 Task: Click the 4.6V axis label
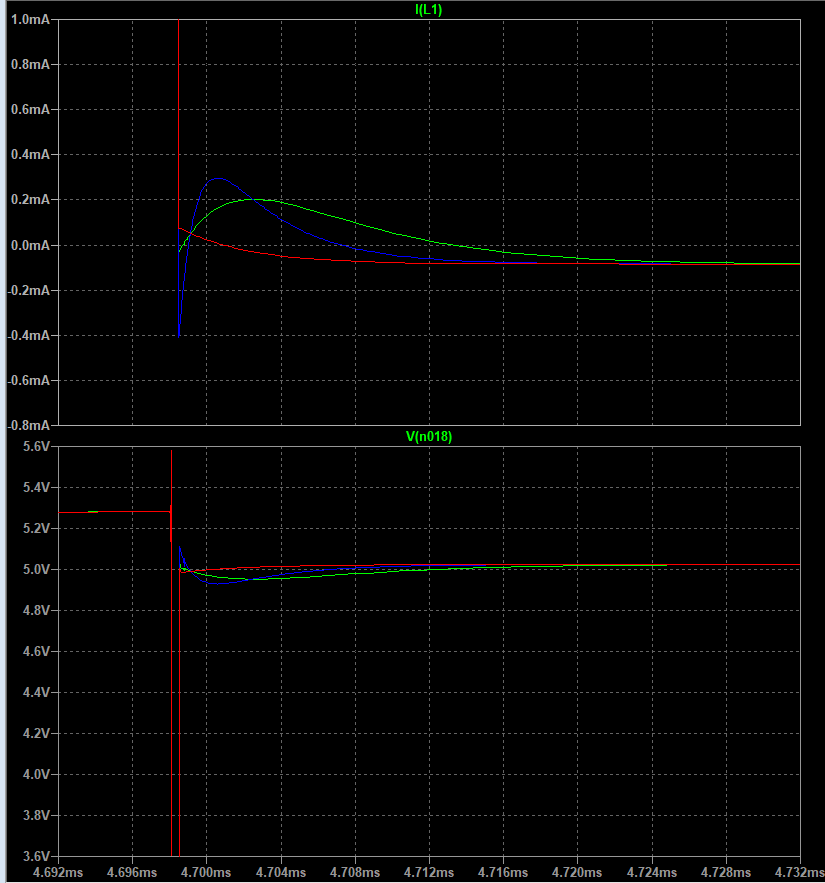coord(36,652)
